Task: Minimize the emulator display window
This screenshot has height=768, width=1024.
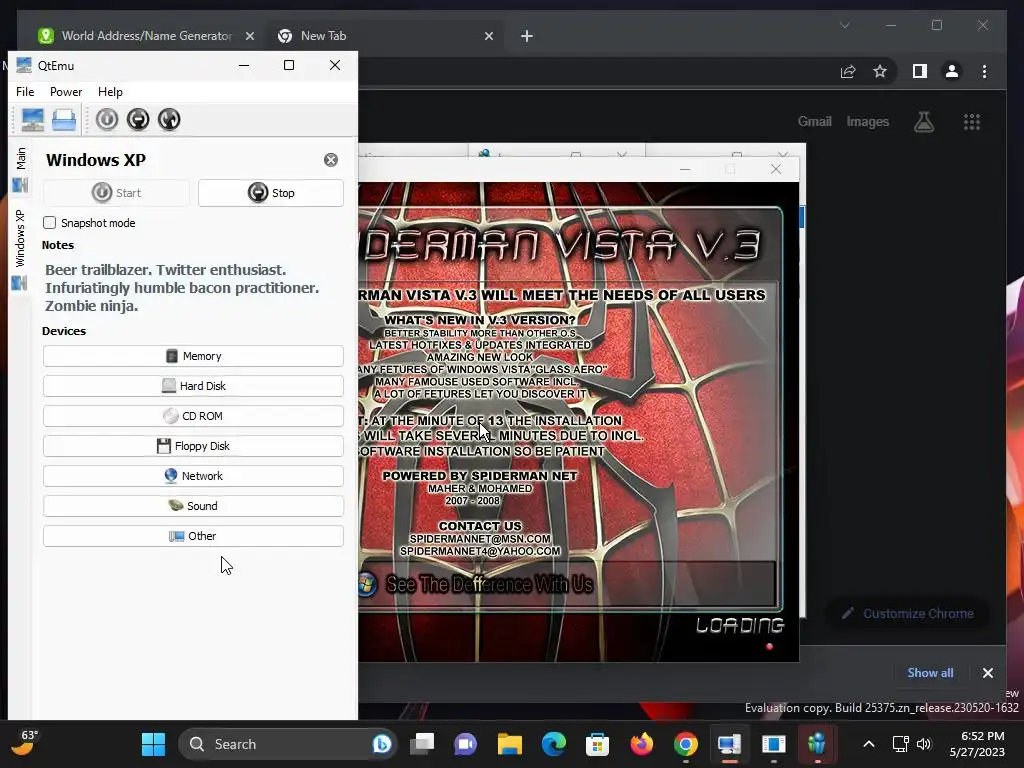Action: tap(685, 169)
